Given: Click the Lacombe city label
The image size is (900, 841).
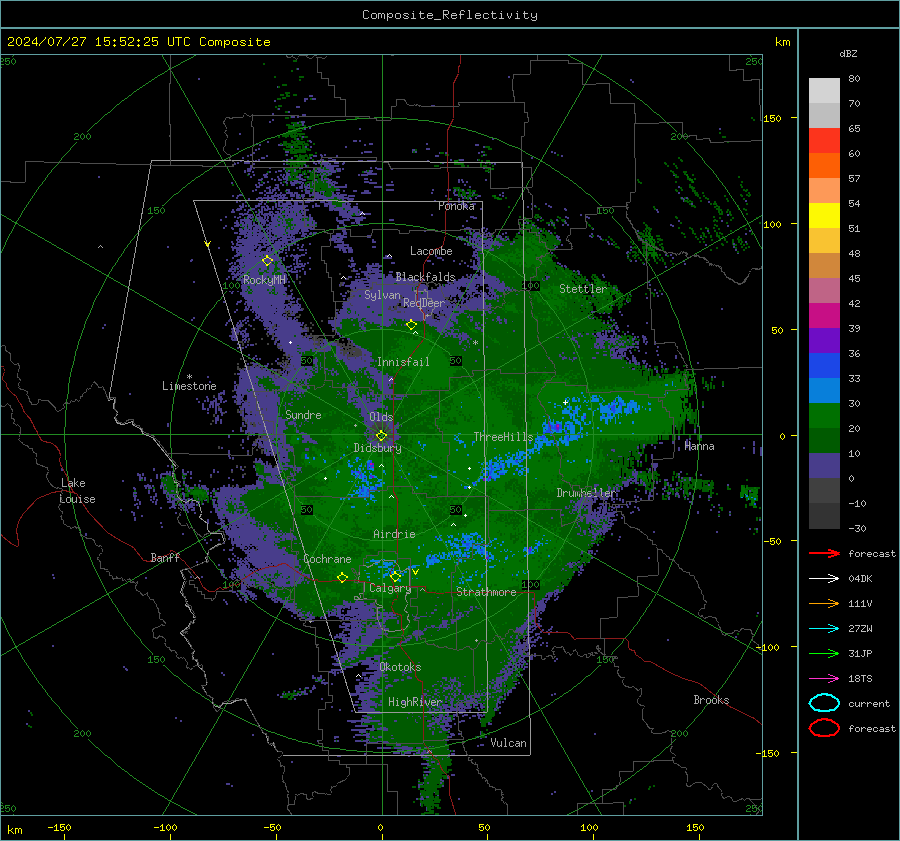Looking at the screenshot, I should [x=431, y=251].
